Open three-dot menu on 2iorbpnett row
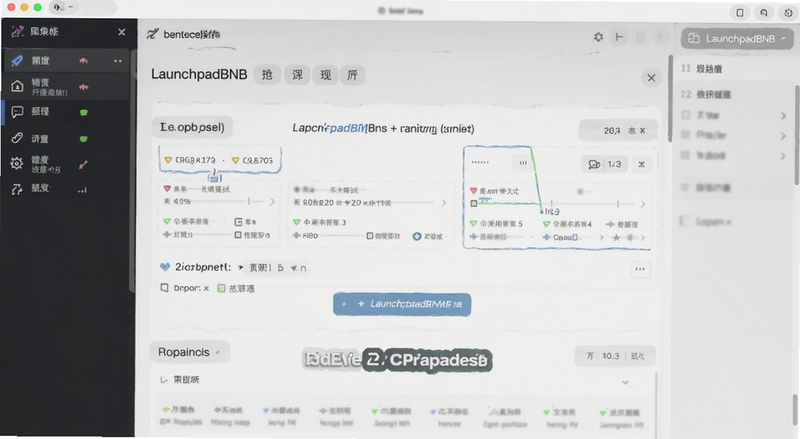 pos(640,269)
